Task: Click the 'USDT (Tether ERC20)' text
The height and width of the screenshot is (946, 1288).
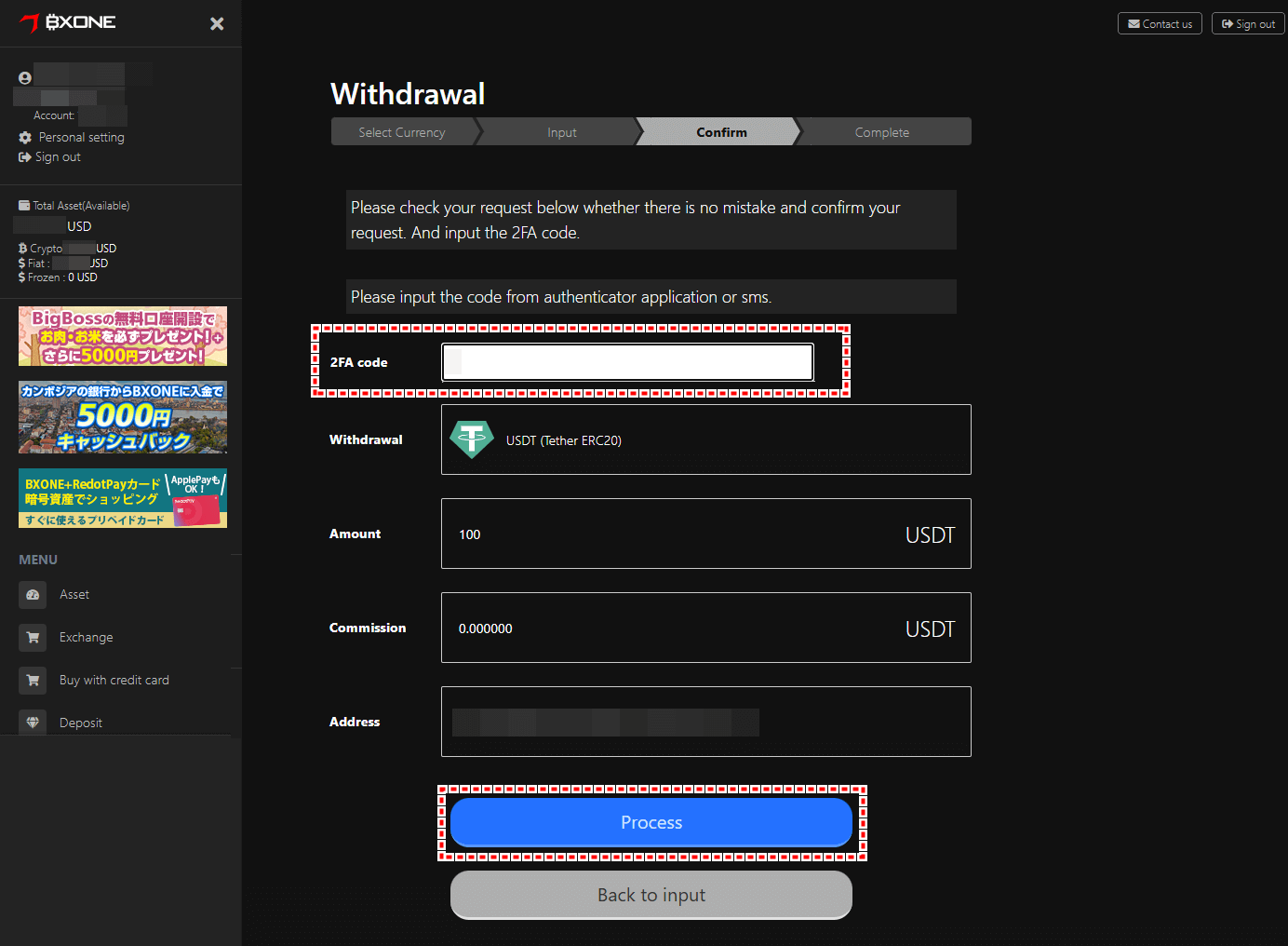Action: pyautogui.click(x=564, y=440)
